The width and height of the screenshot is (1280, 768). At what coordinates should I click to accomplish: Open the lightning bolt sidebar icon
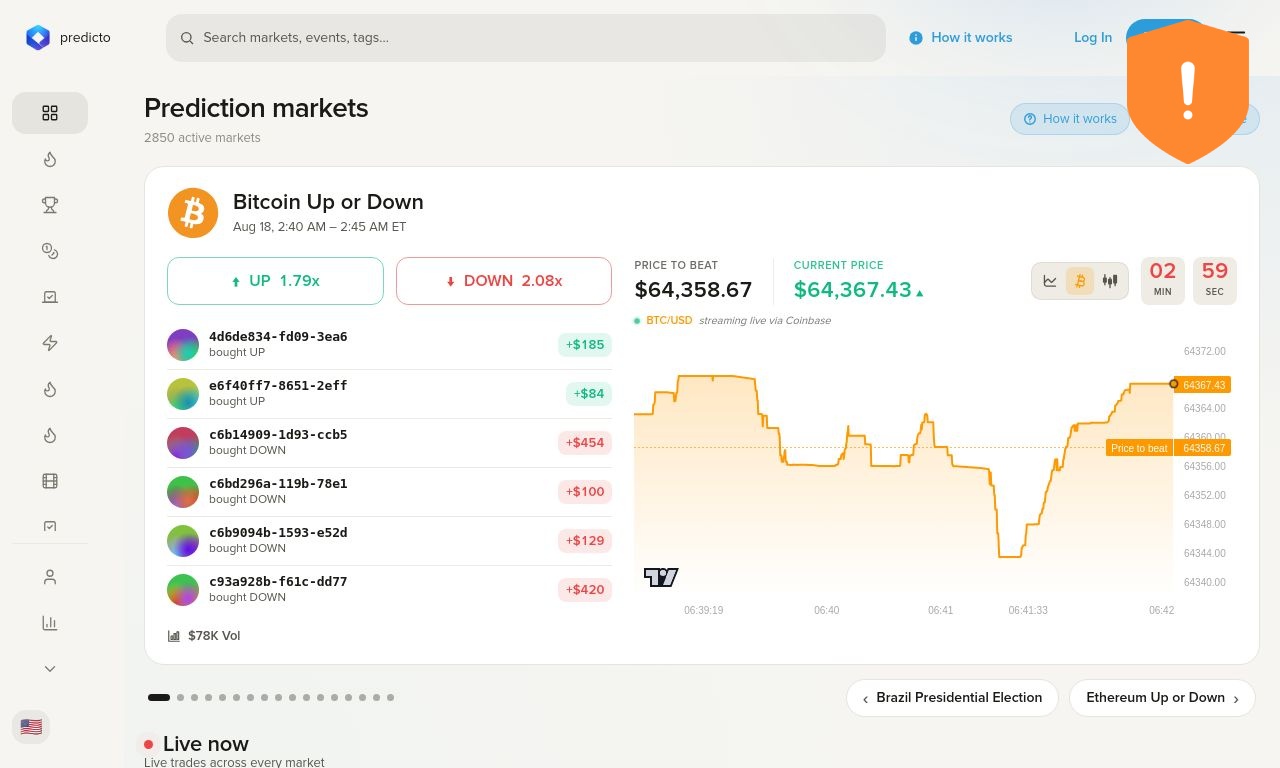(x=50, y=343)
